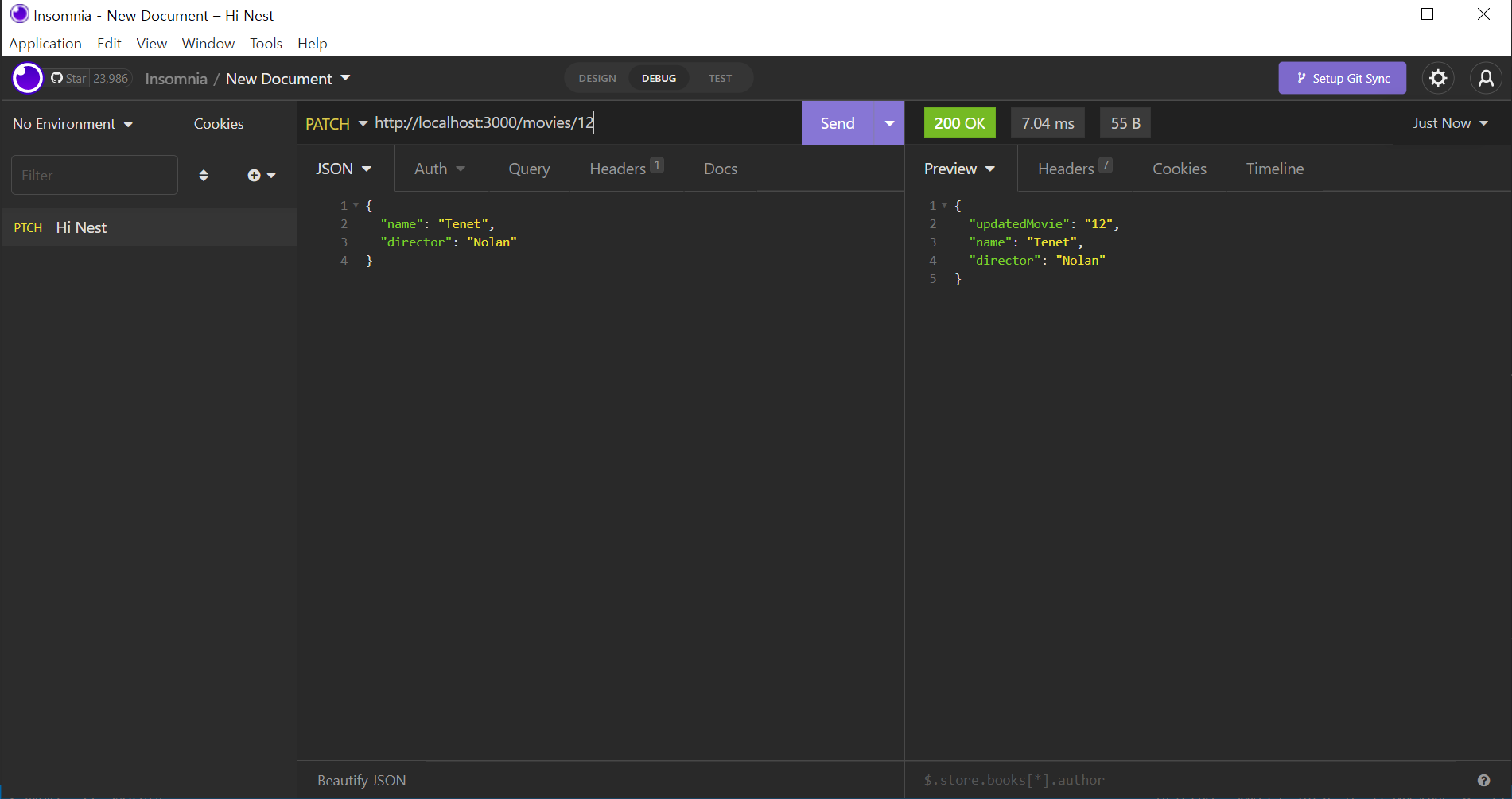This screenshot has height=799, width=1512.
Task: Expand the New Document dropdown
Action: pyautogui.click(x=288, y=79)
